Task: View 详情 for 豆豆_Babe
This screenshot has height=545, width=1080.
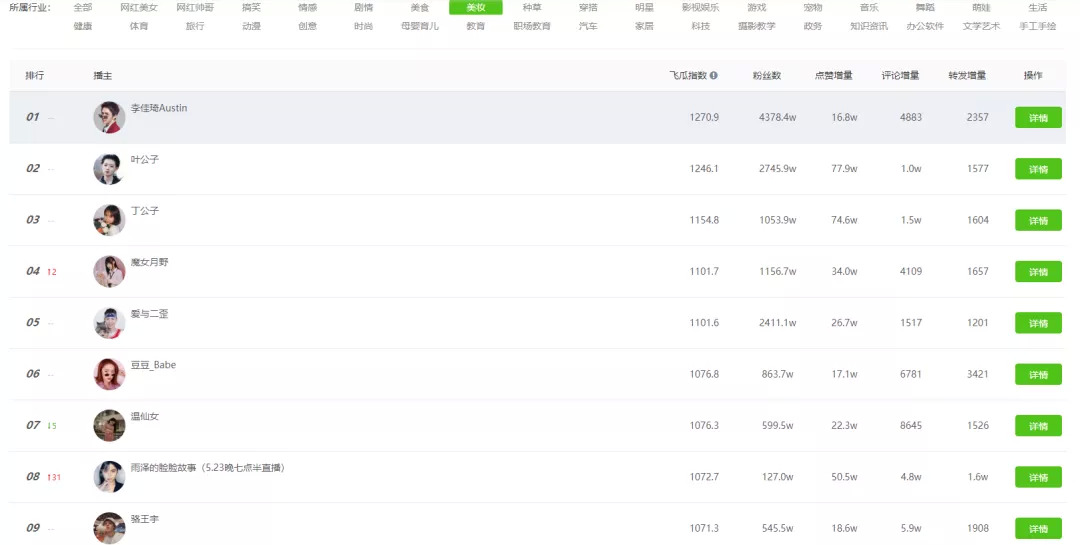Action: [1038, 374]
